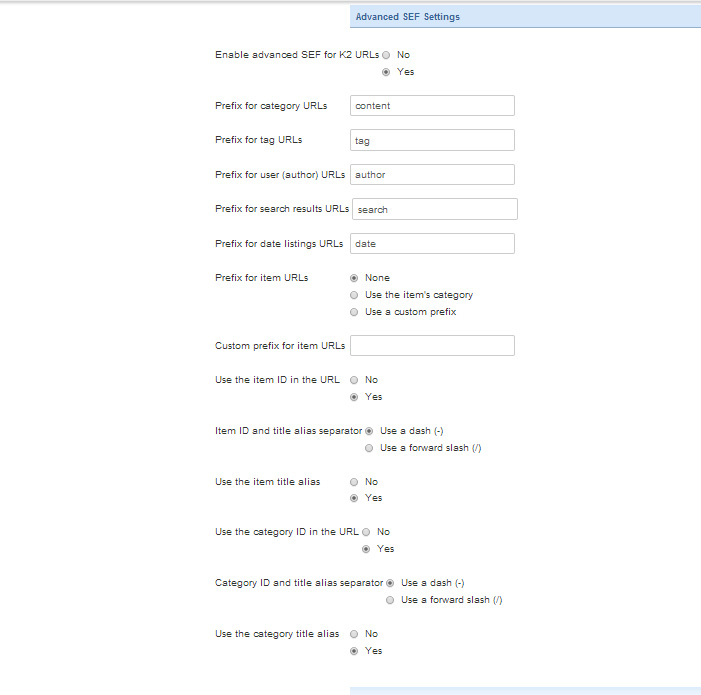
Task: Click the Prefix for category URLs field
Action: [x=432, y=105]
